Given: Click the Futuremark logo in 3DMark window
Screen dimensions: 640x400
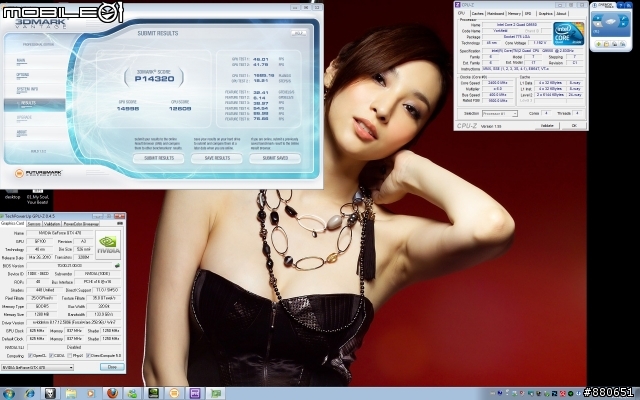Looking at the screenshot, I should pos(38,173).
